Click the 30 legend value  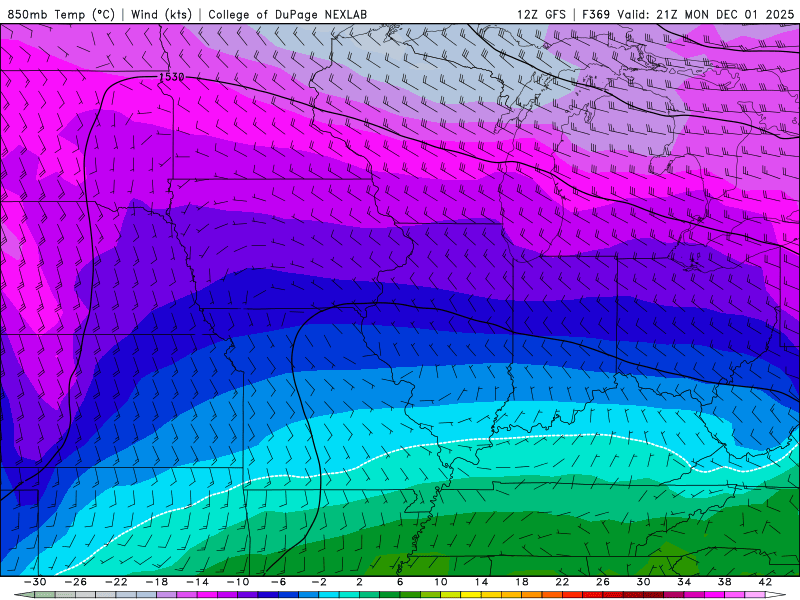[x=643, y=582]
